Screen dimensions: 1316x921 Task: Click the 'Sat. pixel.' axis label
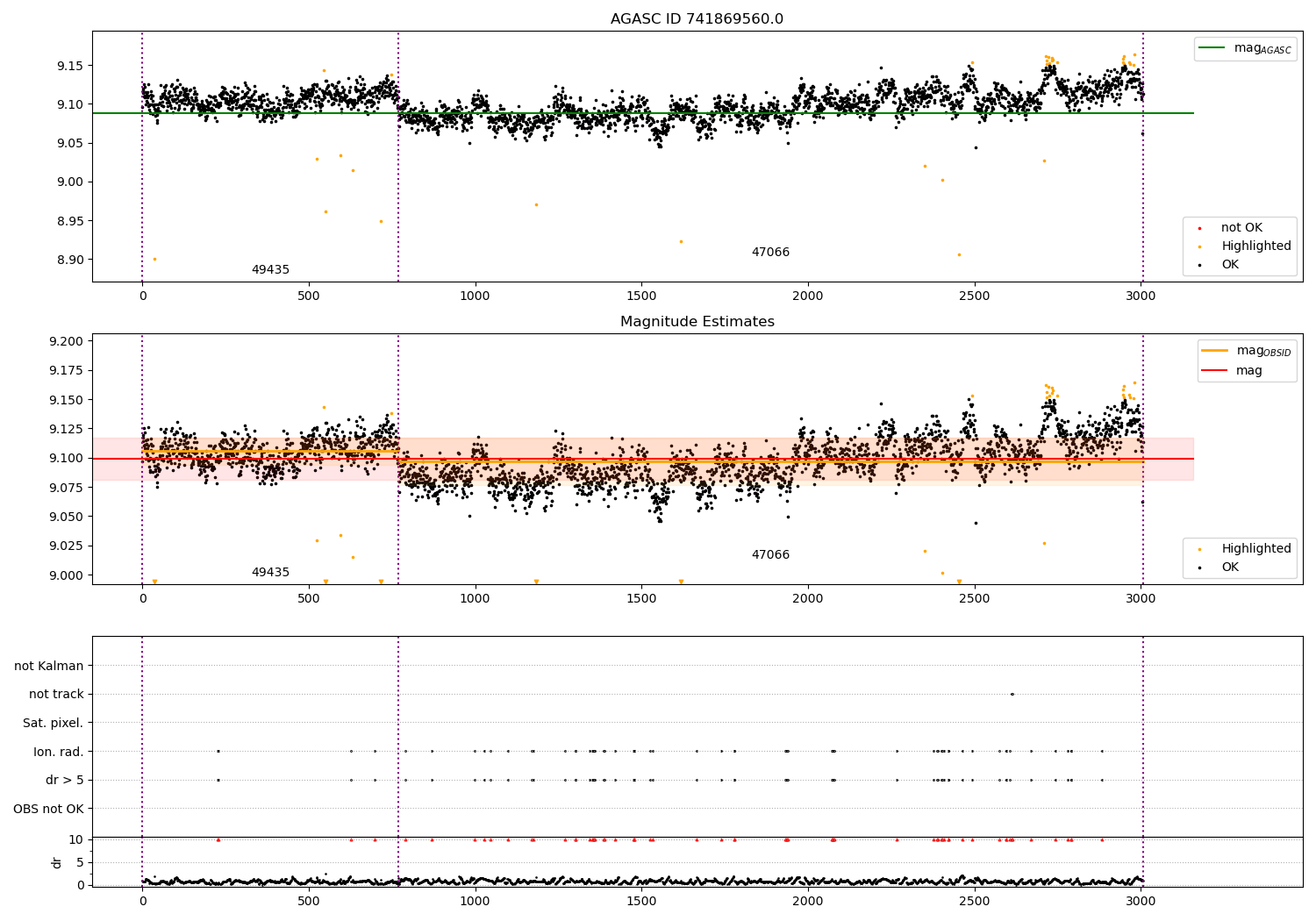coord(54,724)
